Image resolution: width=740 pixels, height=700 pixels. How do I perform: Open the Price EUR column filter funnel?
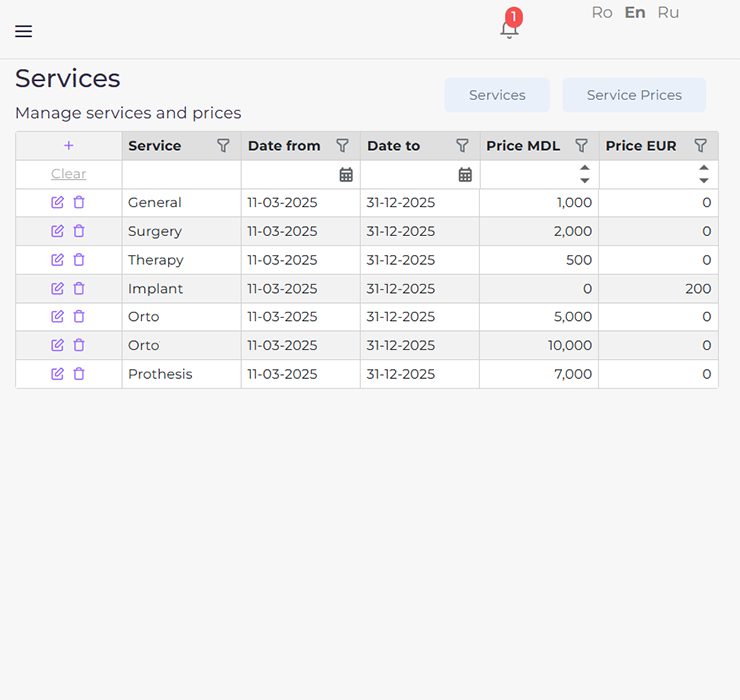(701, 145)
